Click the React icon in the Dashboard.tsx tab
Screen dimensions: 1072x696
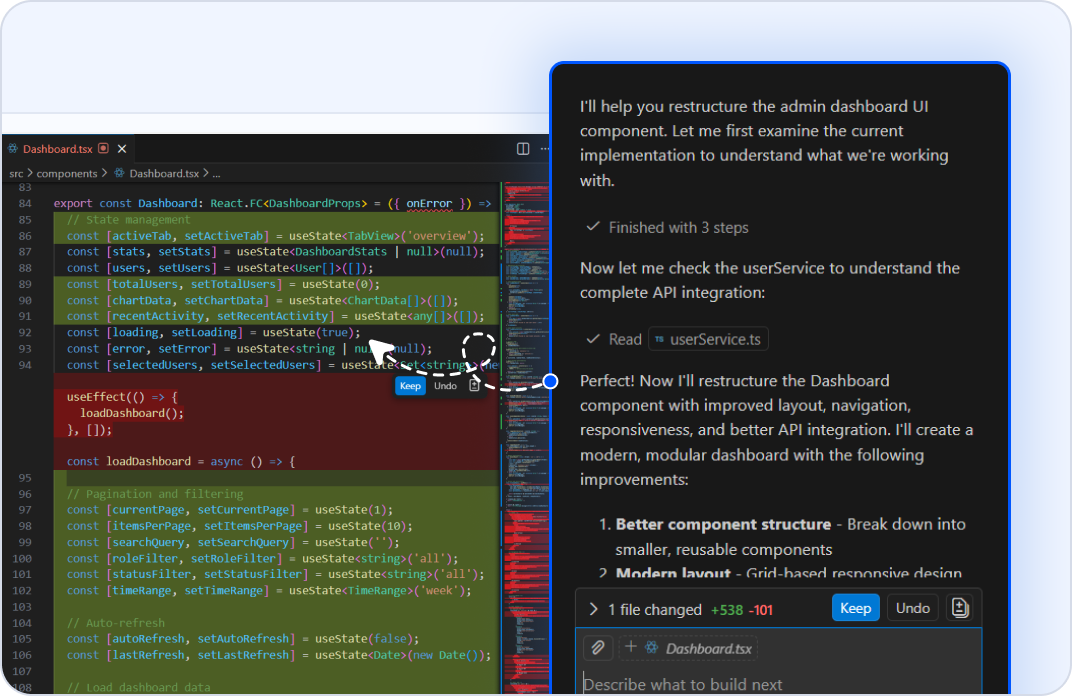click(13, 149)
